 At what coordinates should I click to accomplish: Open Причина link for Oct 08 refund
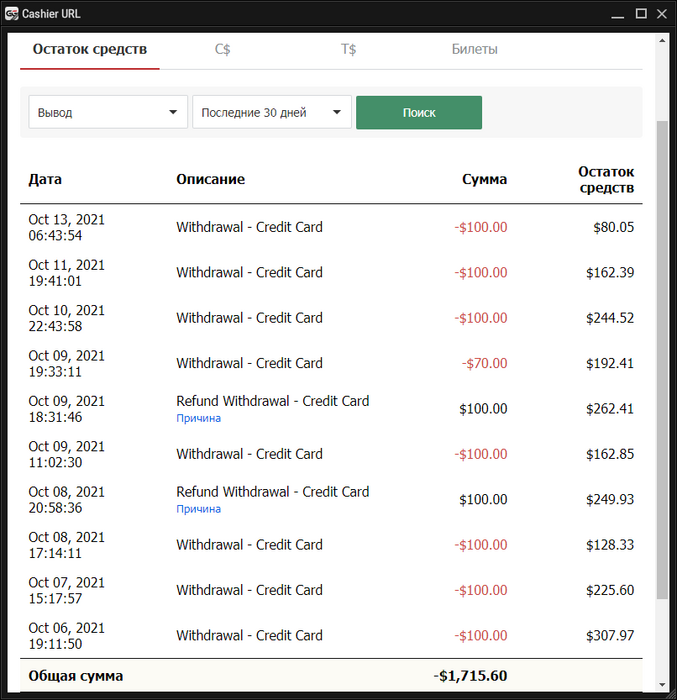coord(198,509)
